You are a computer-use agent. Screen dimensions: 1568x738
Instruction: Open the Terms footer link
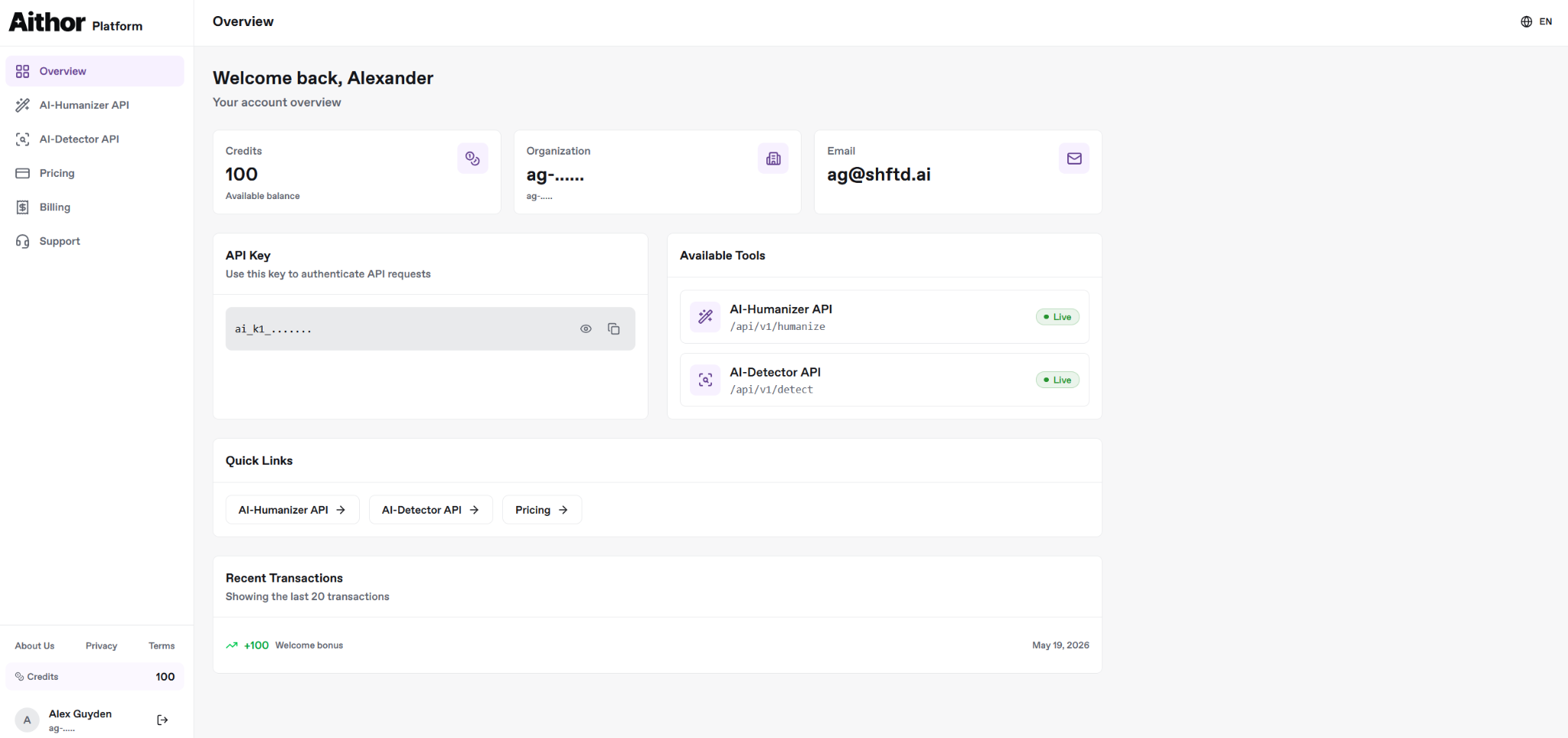(162, 646)
